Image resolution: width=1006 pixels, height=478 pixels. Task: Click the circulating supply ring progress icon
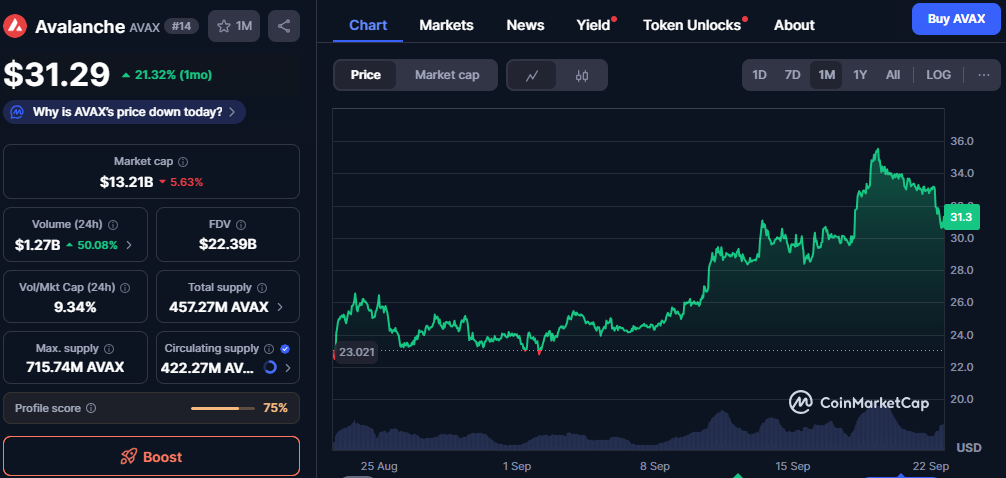[x=270, y=368]
